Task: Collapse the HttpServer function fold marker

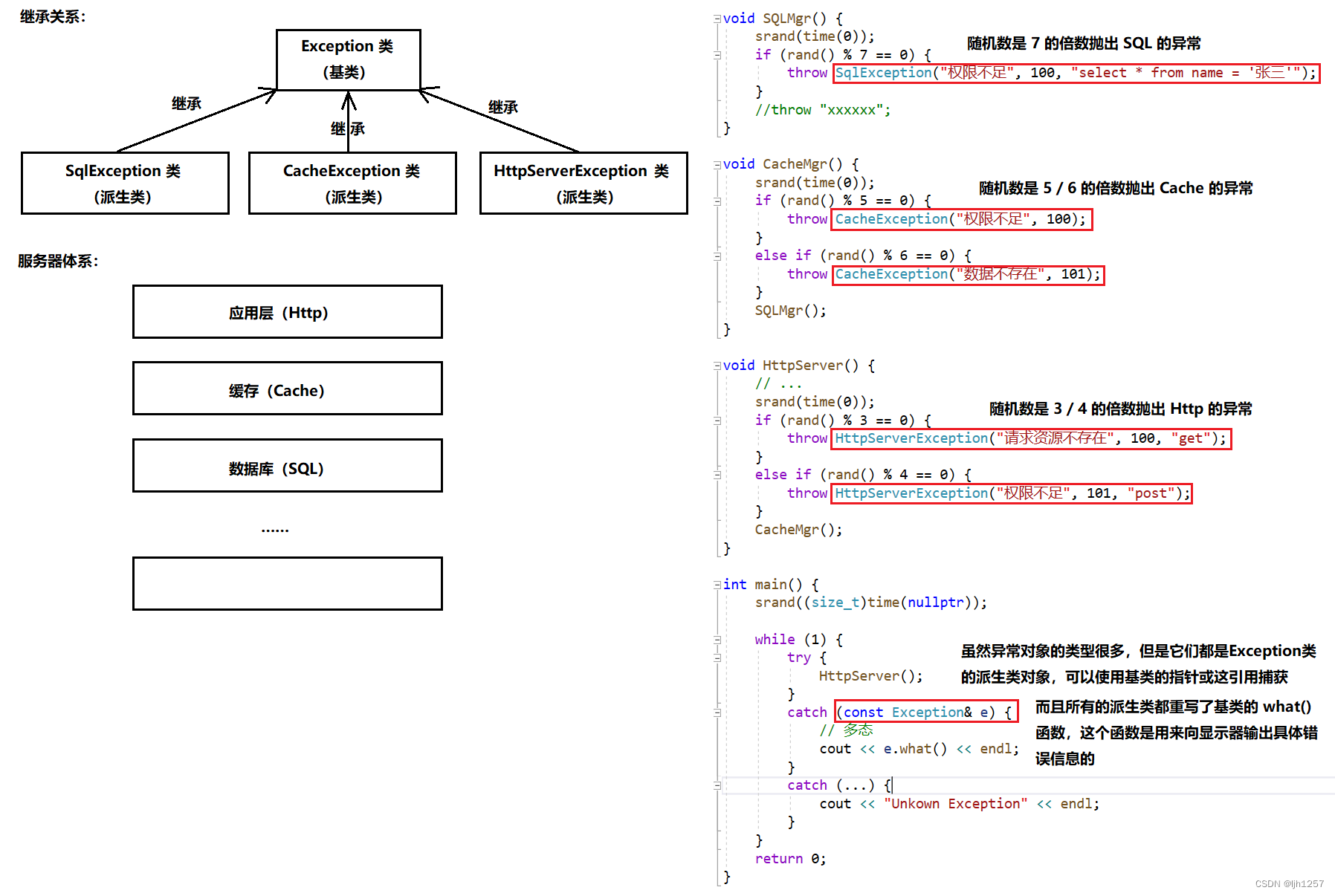Action: pos(717,366)
